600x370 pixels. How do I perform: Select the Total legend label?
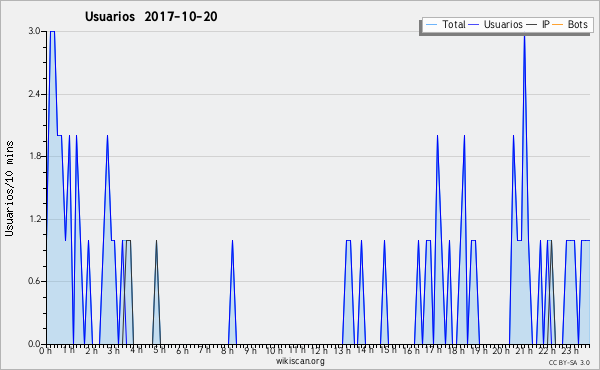[453, 24]
